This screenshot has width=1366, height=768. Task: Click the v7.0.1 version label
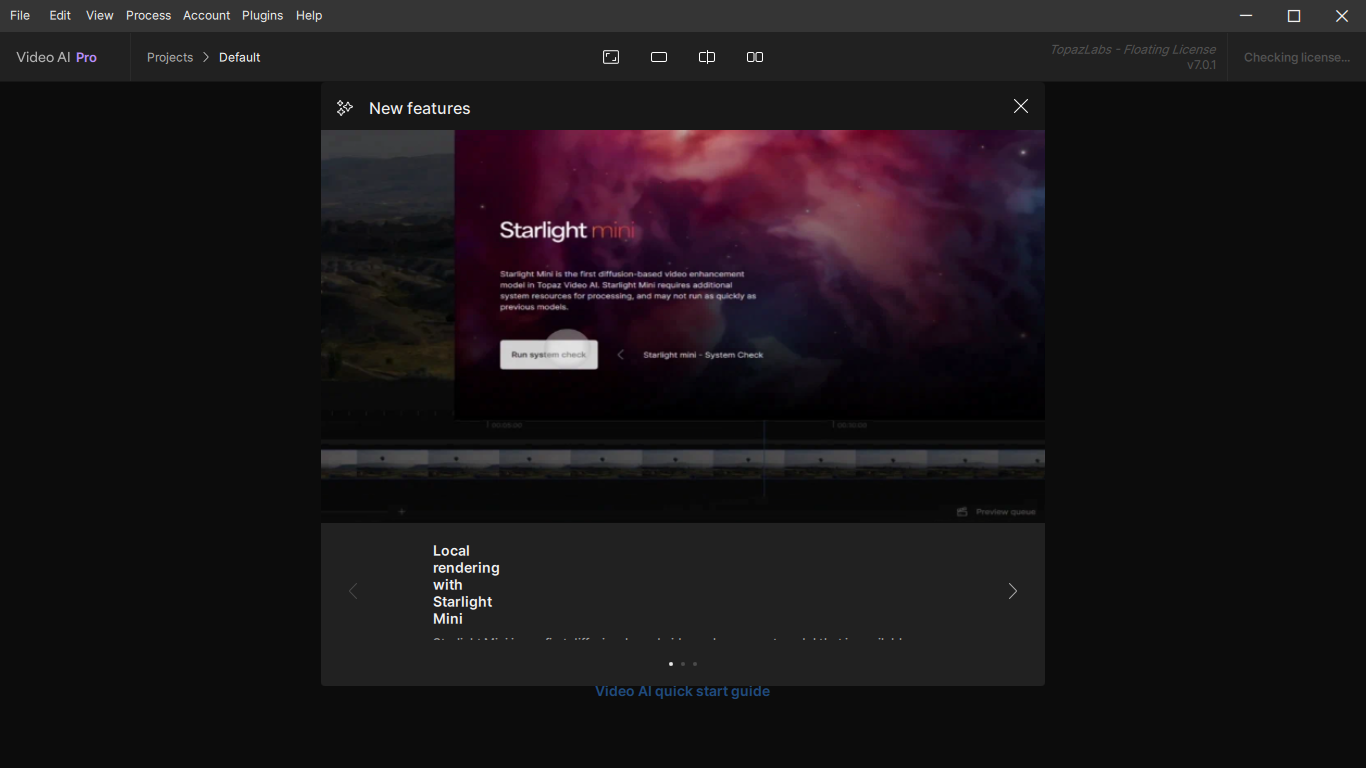click(1201, 65)
